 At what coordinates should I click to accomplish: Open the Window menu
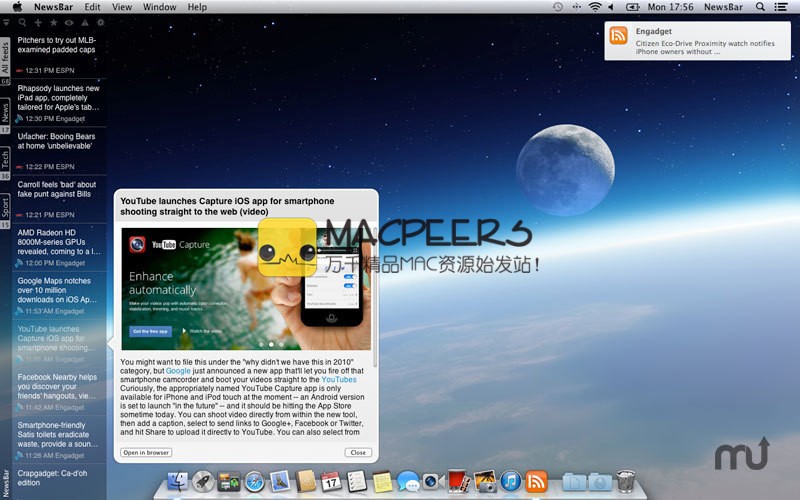pos(160,7)
